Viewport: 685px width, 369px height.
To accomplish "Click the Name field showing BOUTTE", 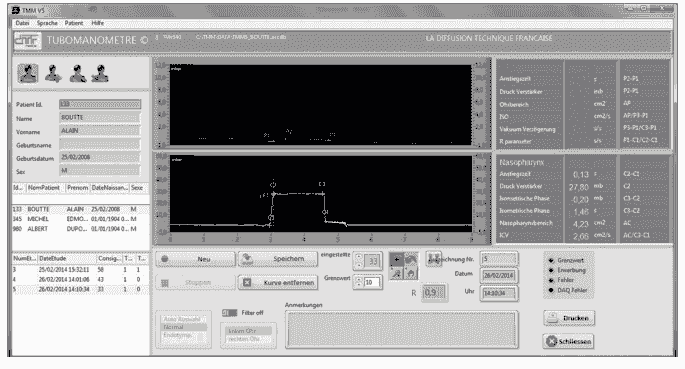I will [100, 117].
